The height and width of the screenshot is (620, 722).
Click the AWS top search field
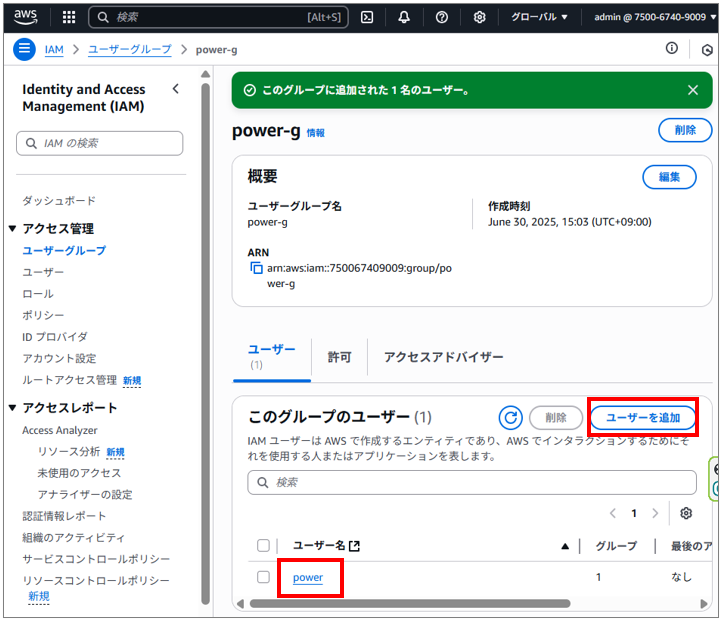[218, 17]
